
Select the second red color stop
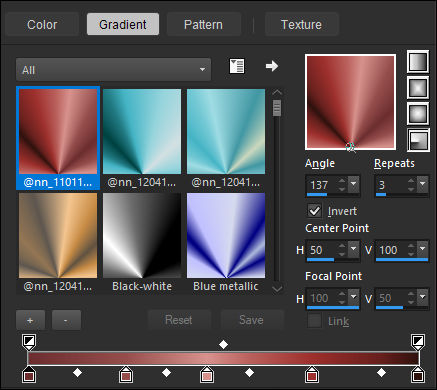(x=126, y=375)
